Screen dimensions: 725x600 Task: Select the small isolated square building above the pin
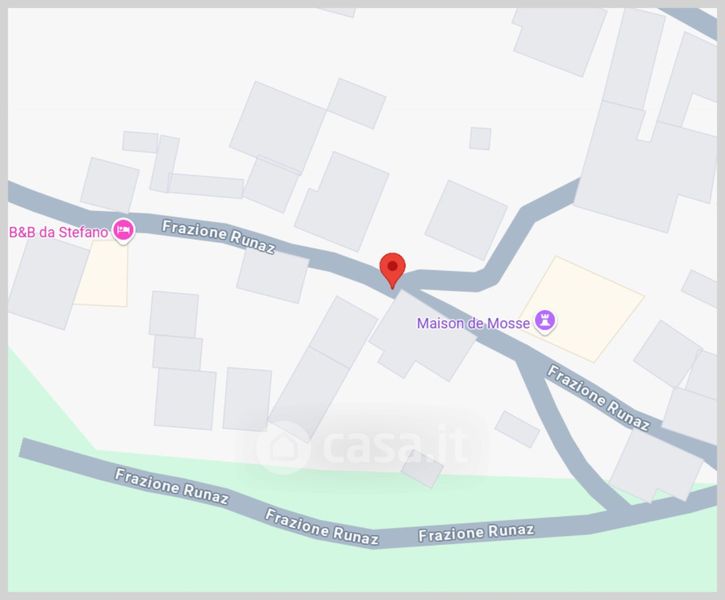[480, 138]
